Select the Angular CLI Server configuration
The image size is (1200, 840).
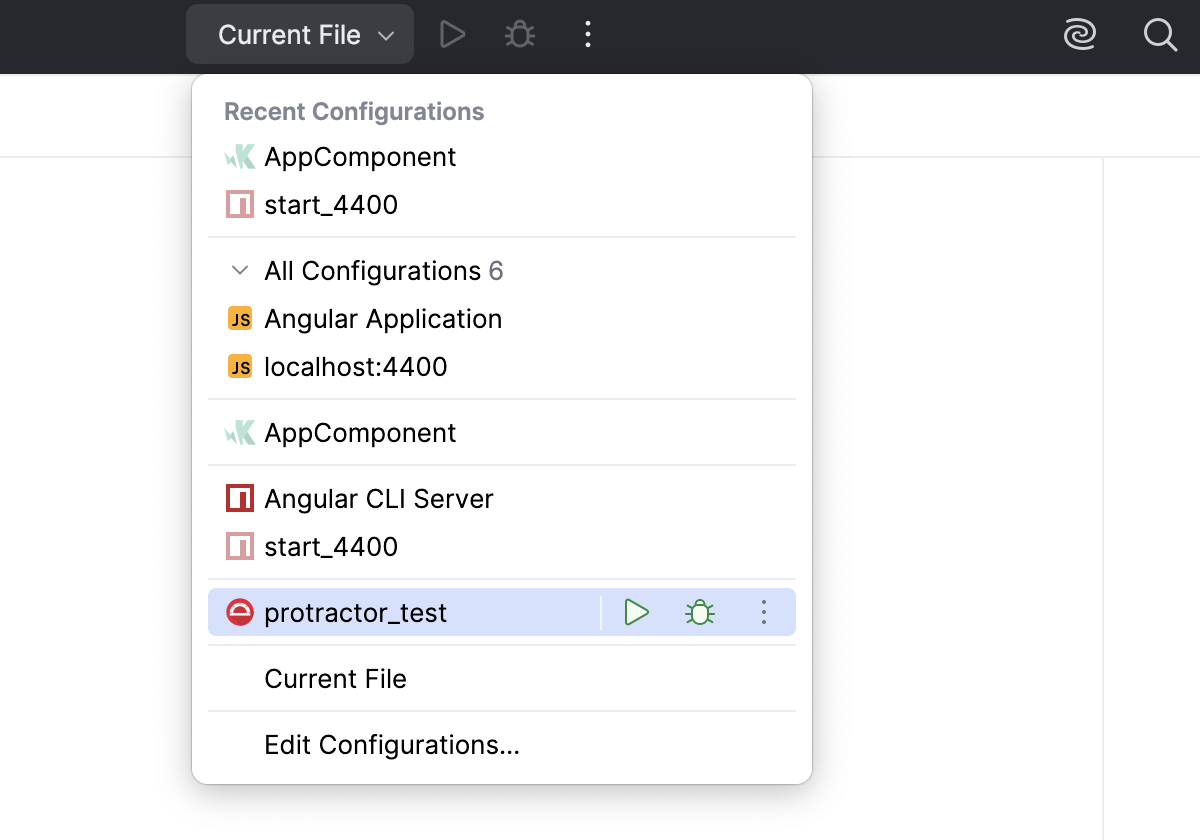click(x=502, y=499)
